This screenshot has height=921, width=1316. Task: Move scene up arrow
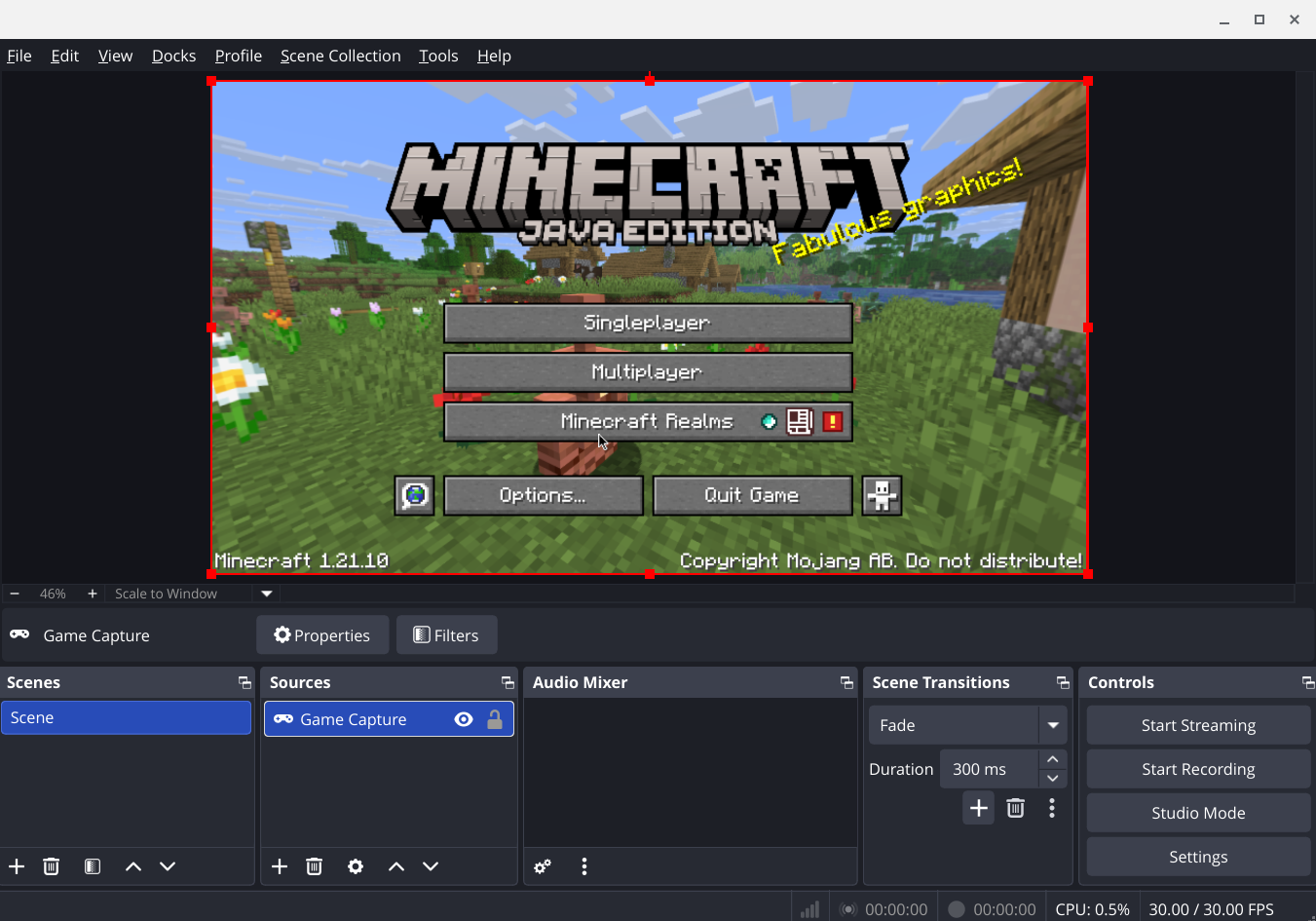click(x=133, y=866)
